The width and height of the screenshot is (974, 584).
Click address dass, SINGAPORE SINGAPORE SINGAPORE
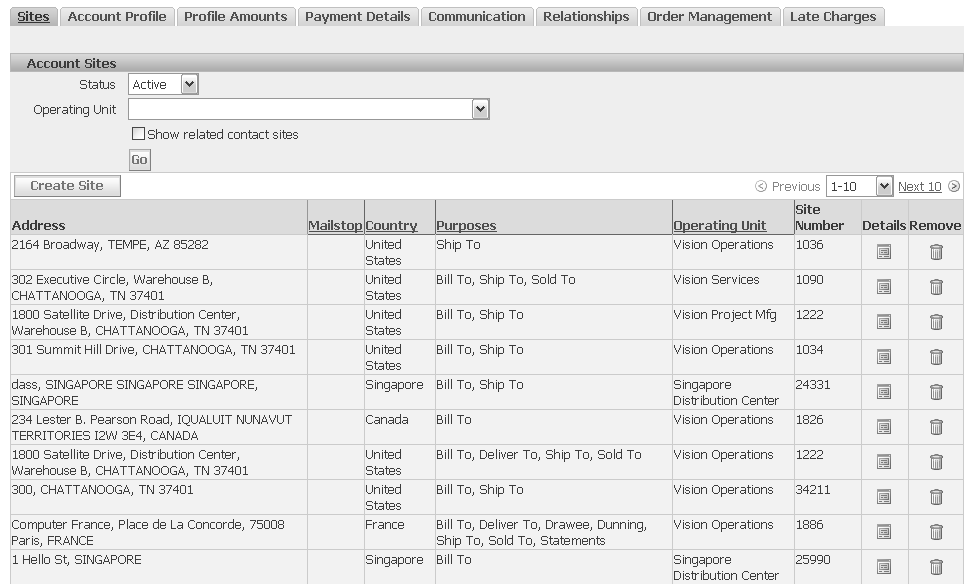click(135, 393)
